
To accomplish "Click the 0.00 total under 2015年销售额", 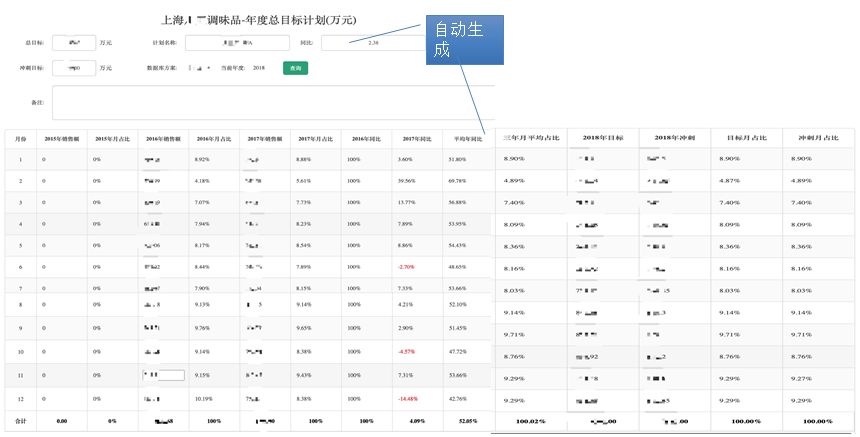I will pos(62,421).
